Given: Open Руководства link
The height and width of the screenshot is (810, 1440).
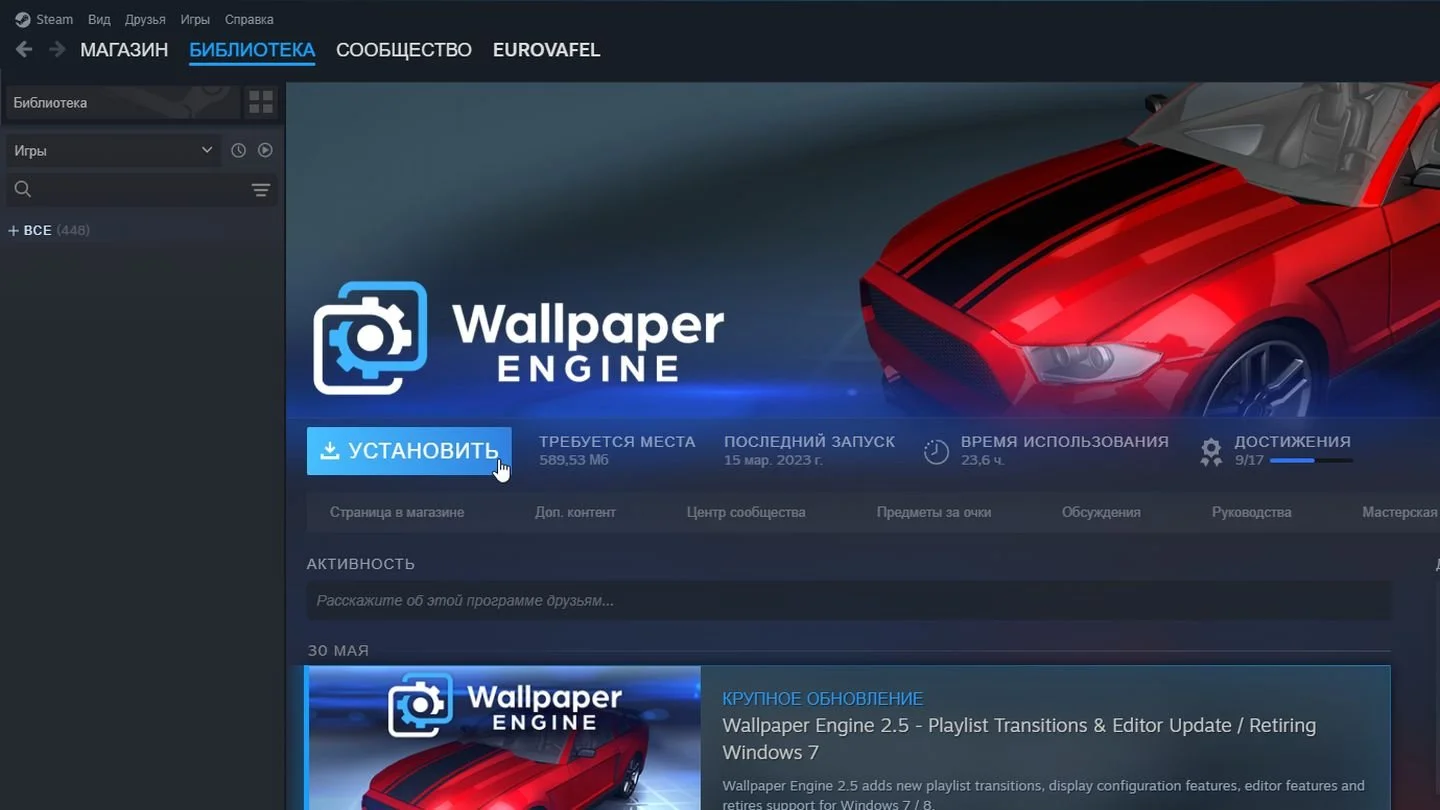Looking at the screenshot, I should (x=1251, y=512).
